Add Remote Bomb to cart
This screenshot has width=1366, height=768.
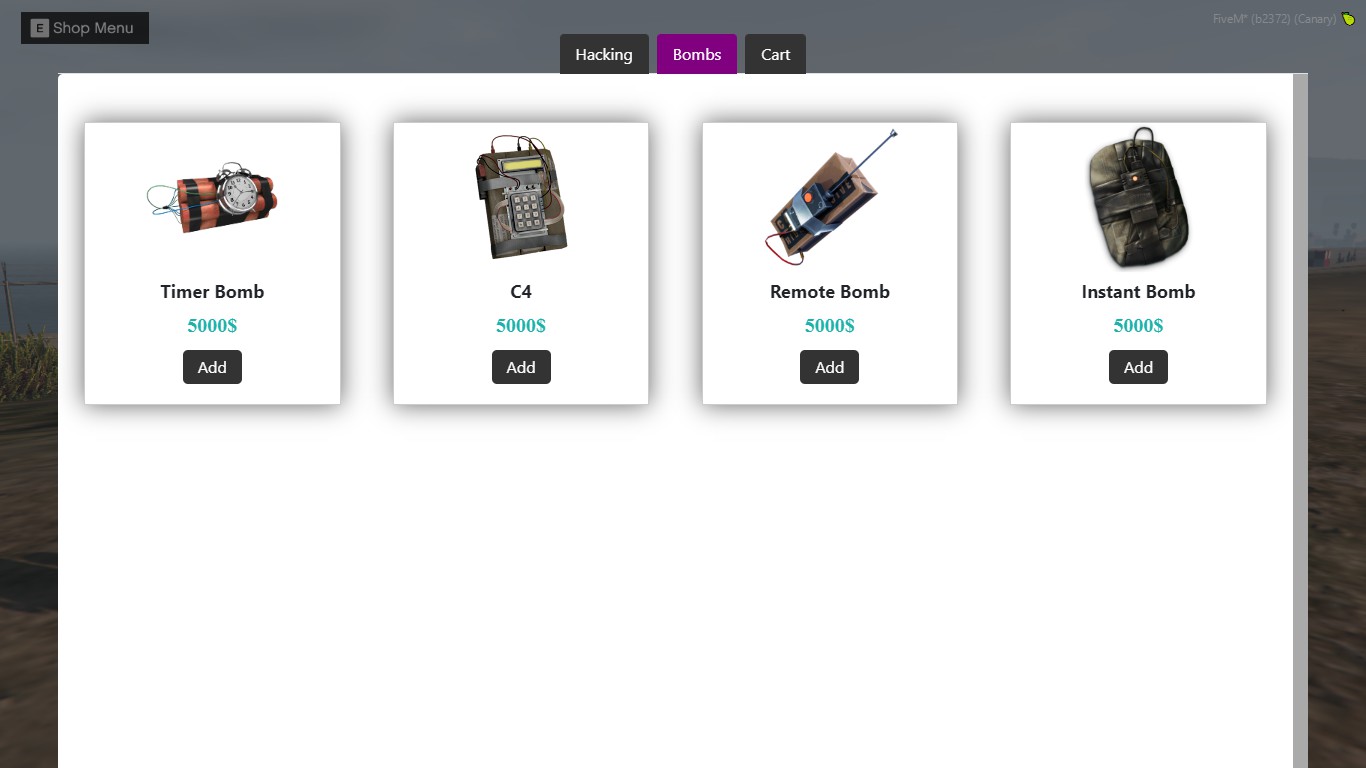tap(829, 367)
